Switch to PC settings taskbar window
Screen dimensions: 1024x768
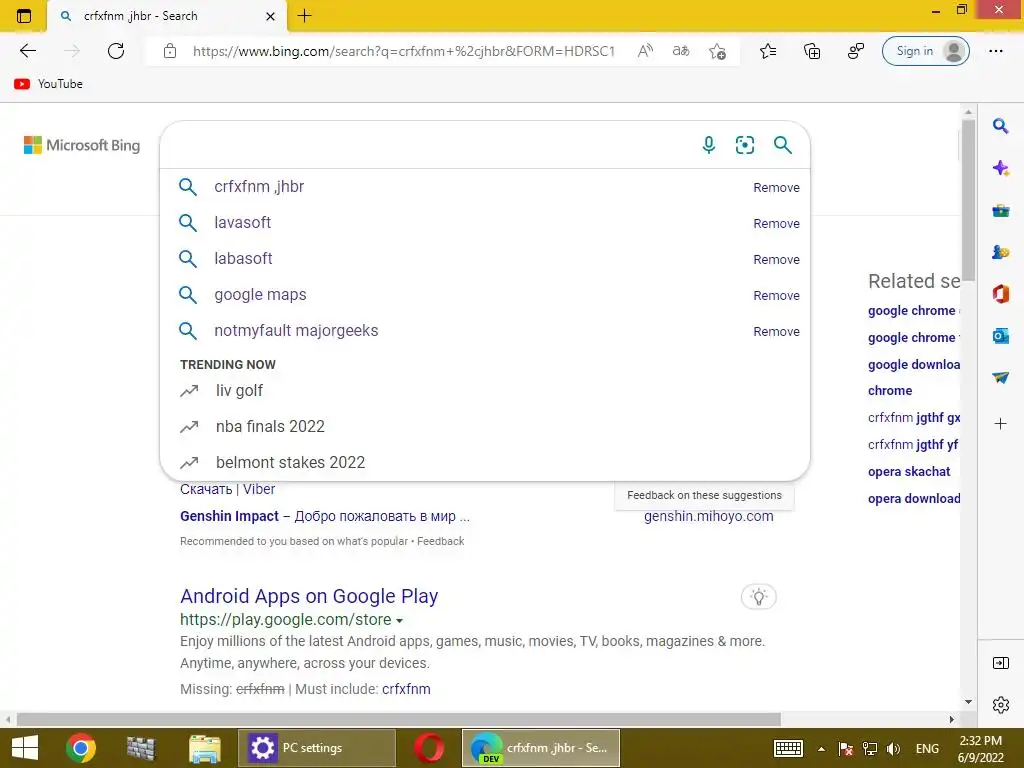pyautogui.click(x=317, y=748)
